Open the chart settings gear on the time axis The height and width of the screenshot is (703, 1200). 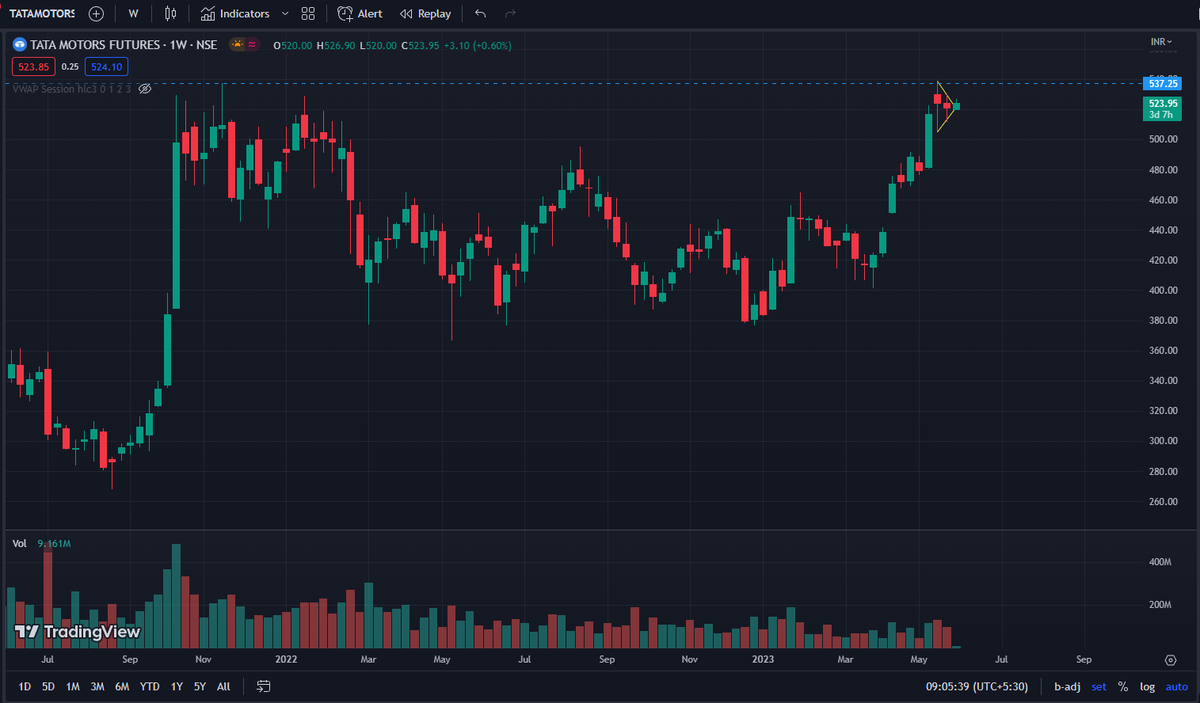[x=1170, y=660]
